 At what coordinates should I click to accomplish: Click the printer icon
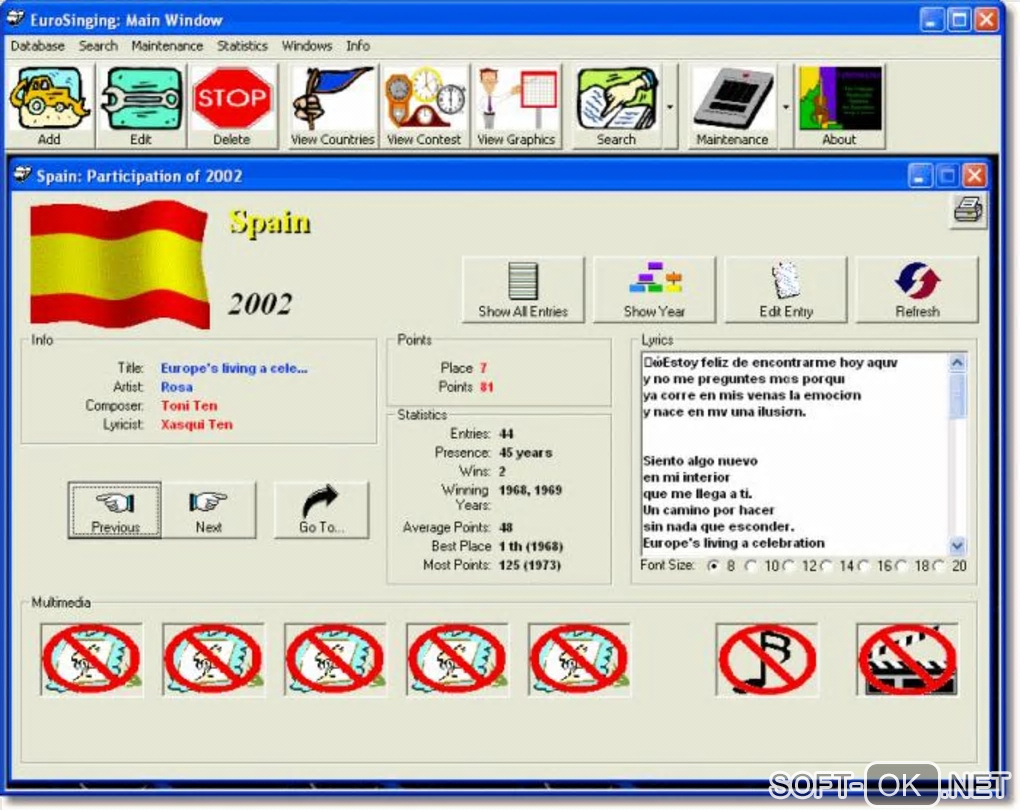coord(968,211)
